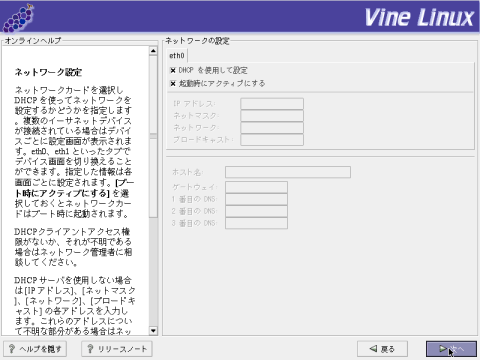This screenshot has height=360, width=480.
Task: Click the help panel scroll down arrow
Action: [153, 331]
